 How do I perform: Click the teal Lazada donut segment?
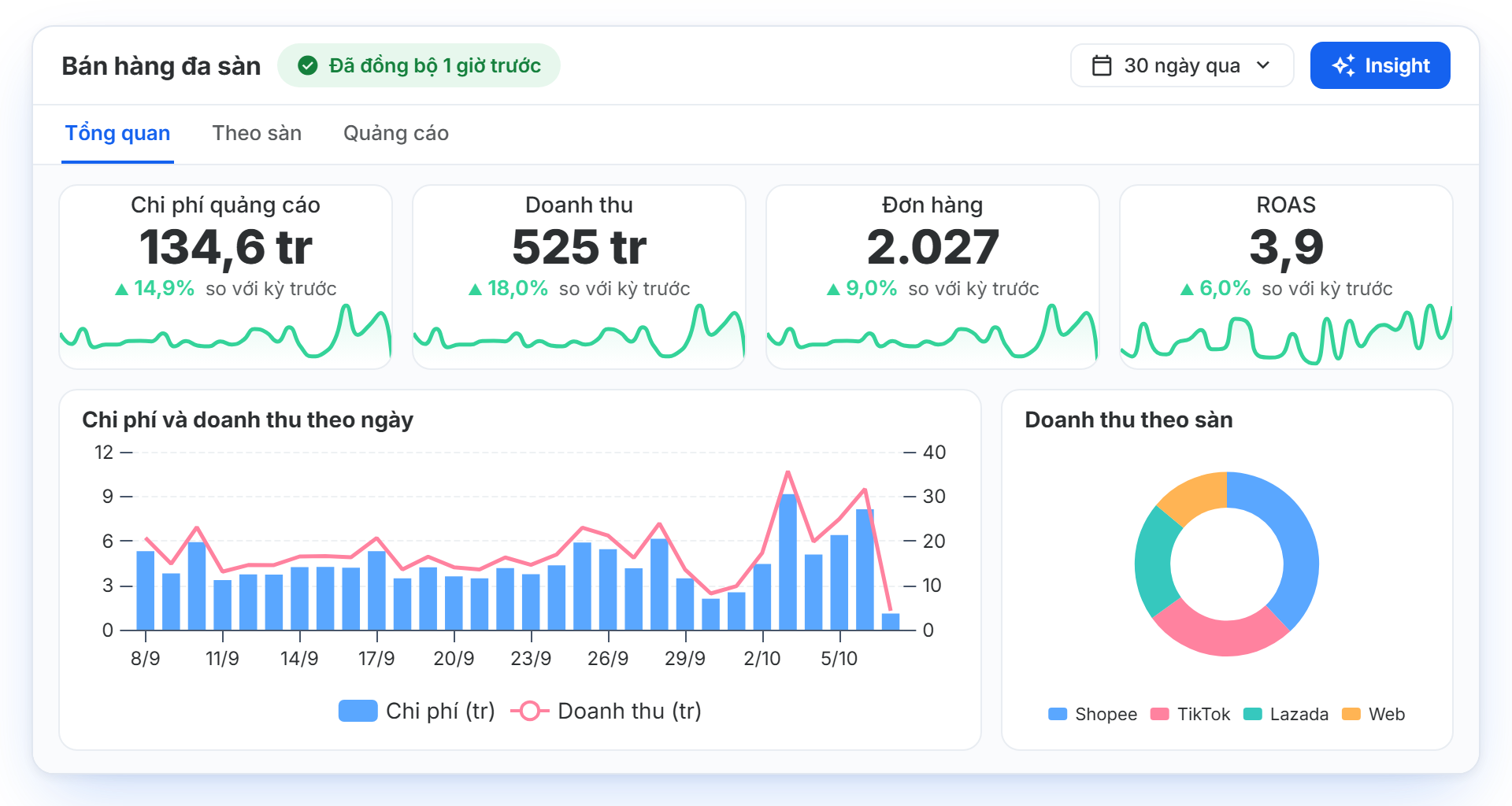[1154, 560]
